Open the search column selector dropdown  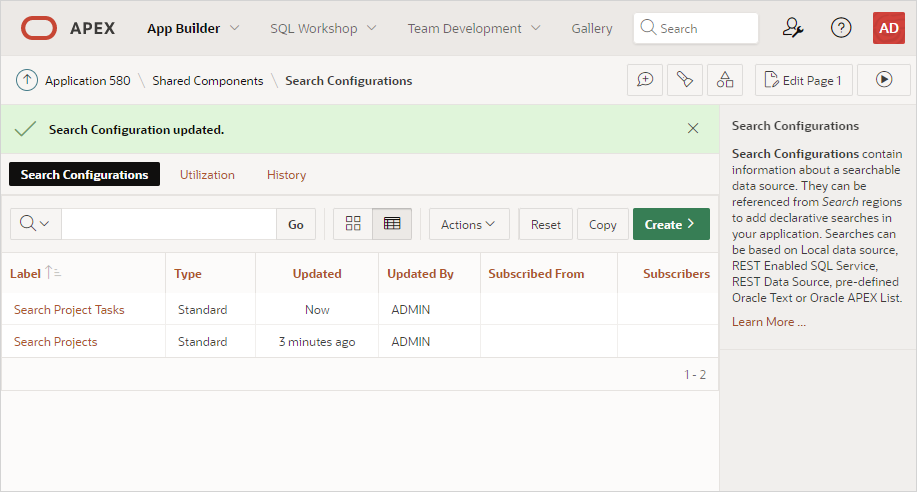[35, 223]
